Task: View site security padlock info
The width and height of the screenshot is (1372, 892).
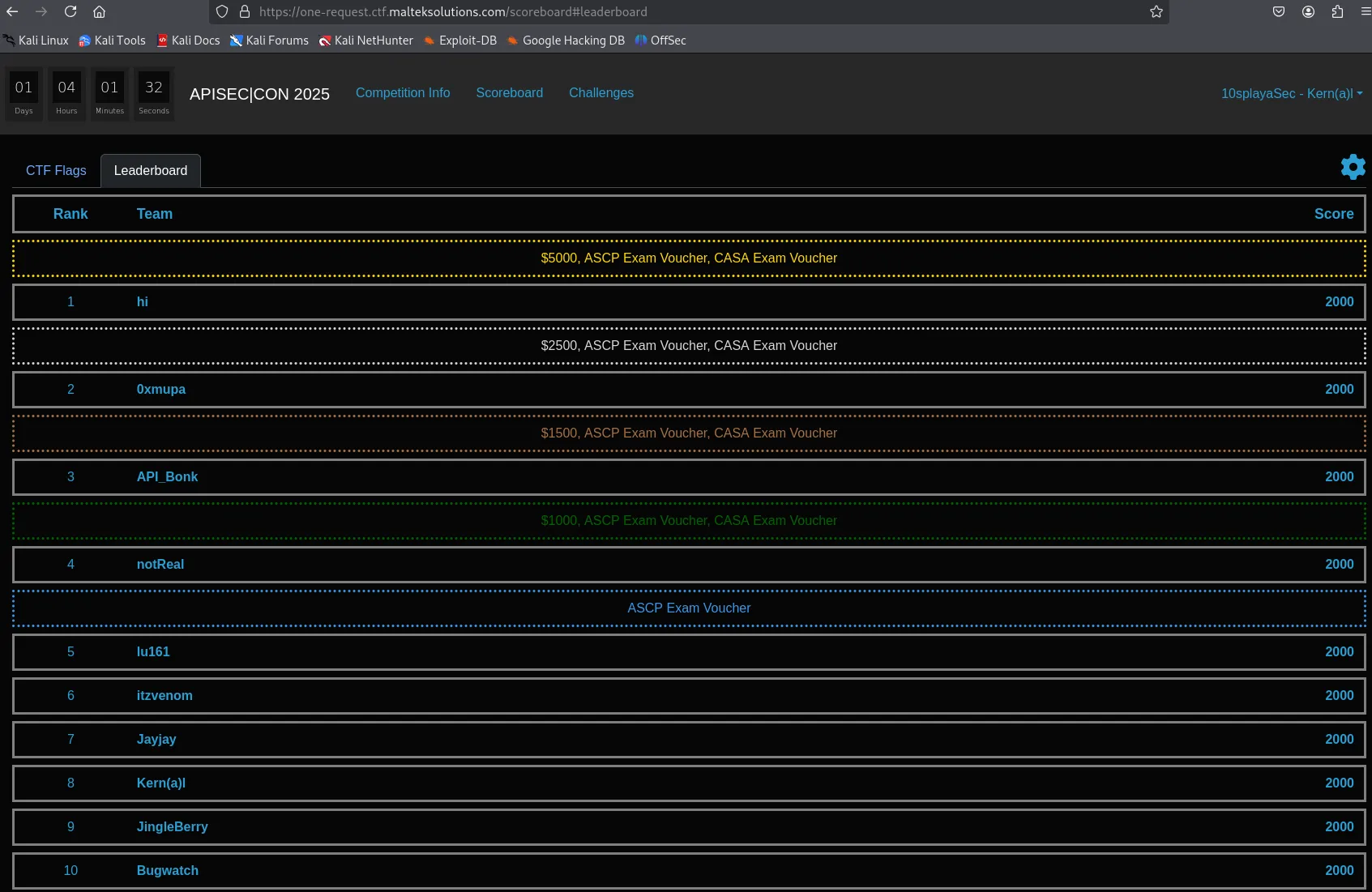Action: click(x=245, y=11)
